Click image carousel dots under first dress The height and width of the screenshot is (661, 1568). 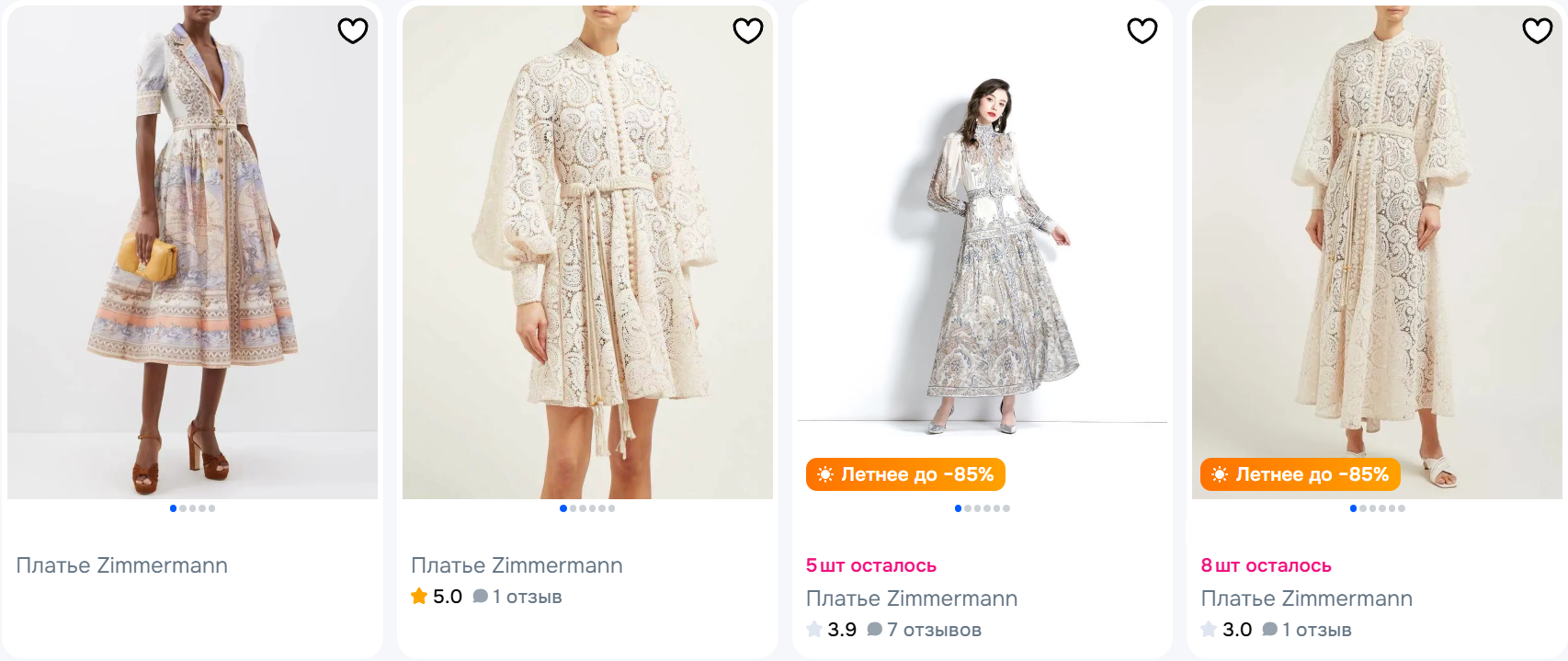tap(192, 508)
